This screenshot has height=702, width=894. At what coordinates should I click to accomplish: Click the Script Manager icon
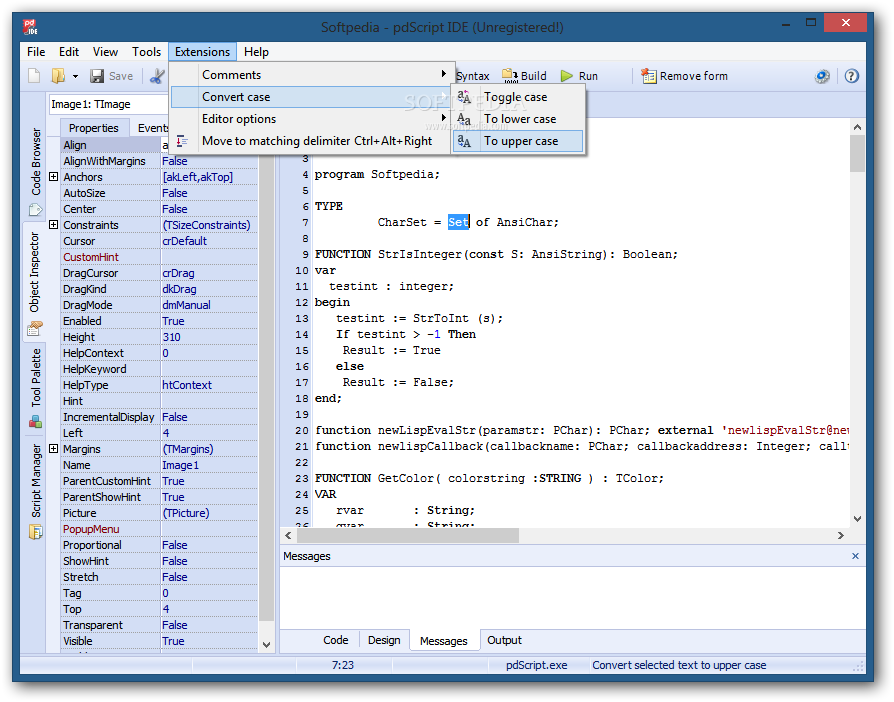click(x=35, y=531)
